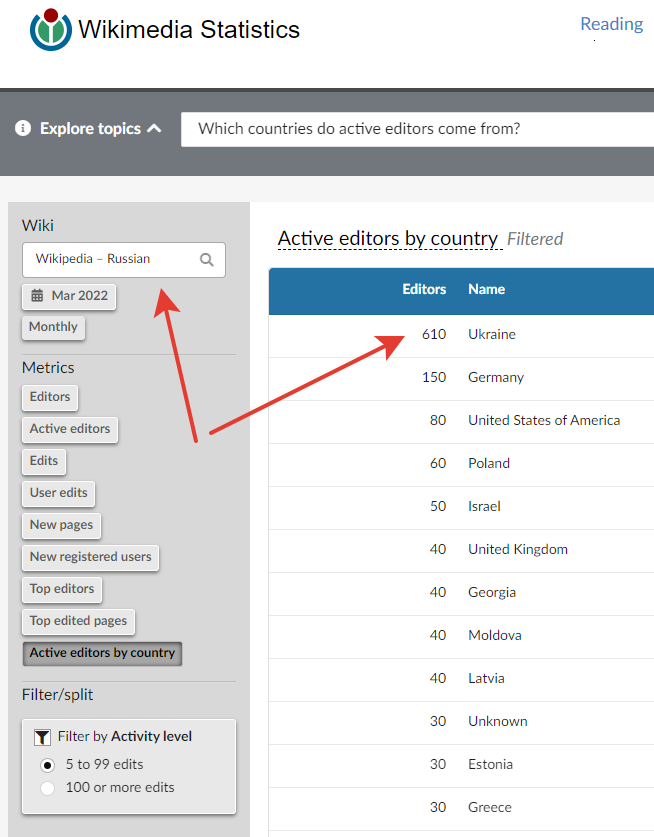
Task: Click the topic question search box
Action: pyautogui.click(x=417, y=129)
